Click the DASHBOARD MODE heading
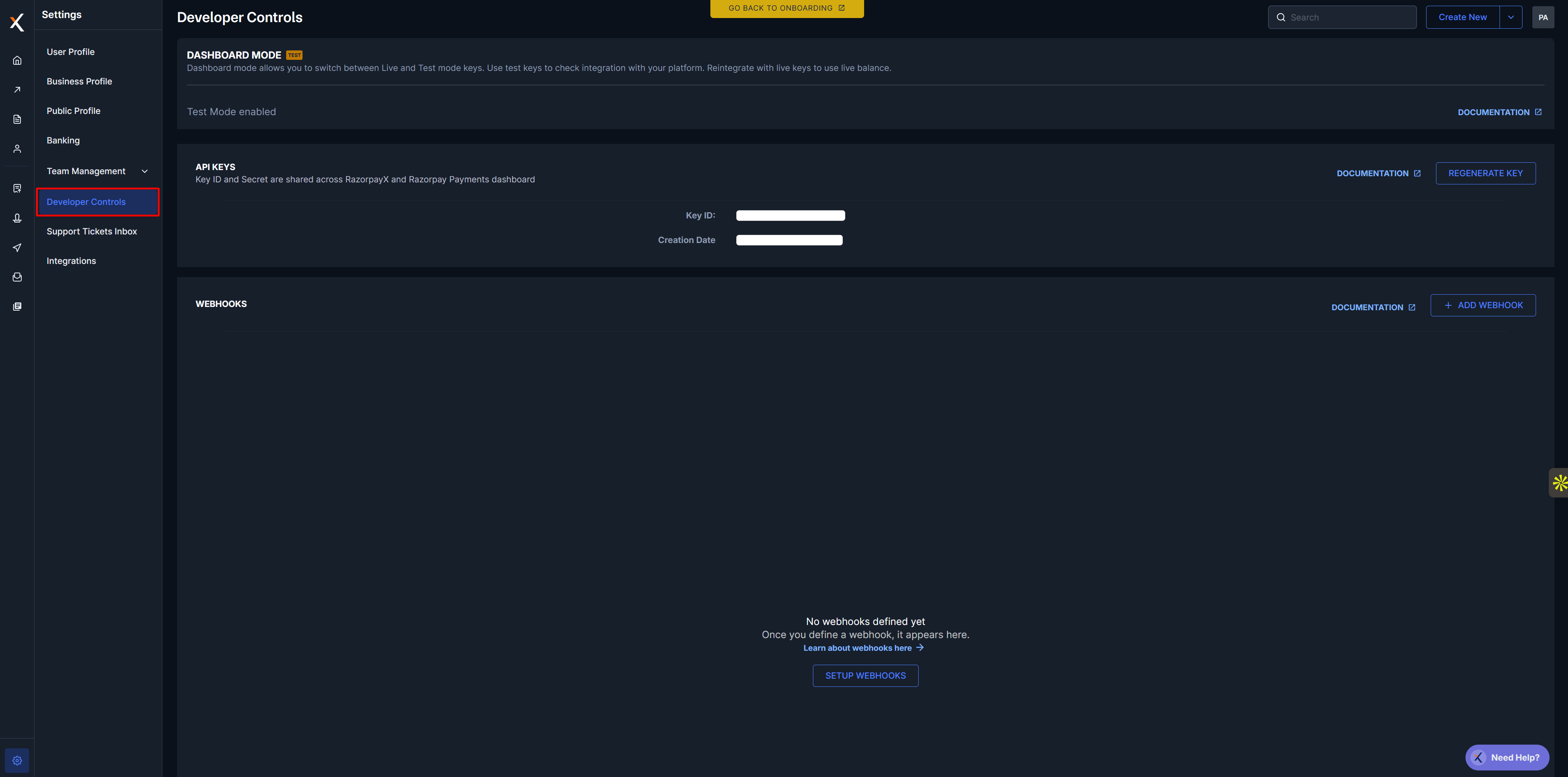Screen dimensions: 1568x777 pos(234,55)
